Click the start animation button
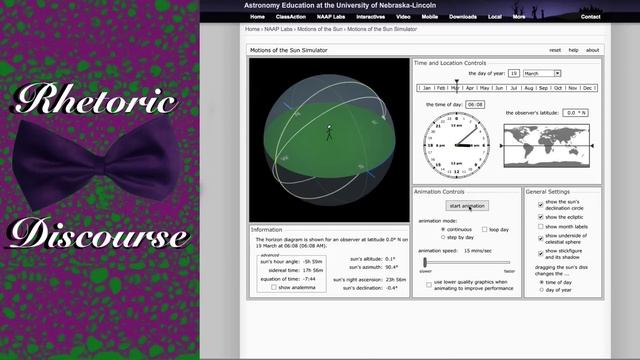This screenshot has width=640, height=360. coord(467,206)
